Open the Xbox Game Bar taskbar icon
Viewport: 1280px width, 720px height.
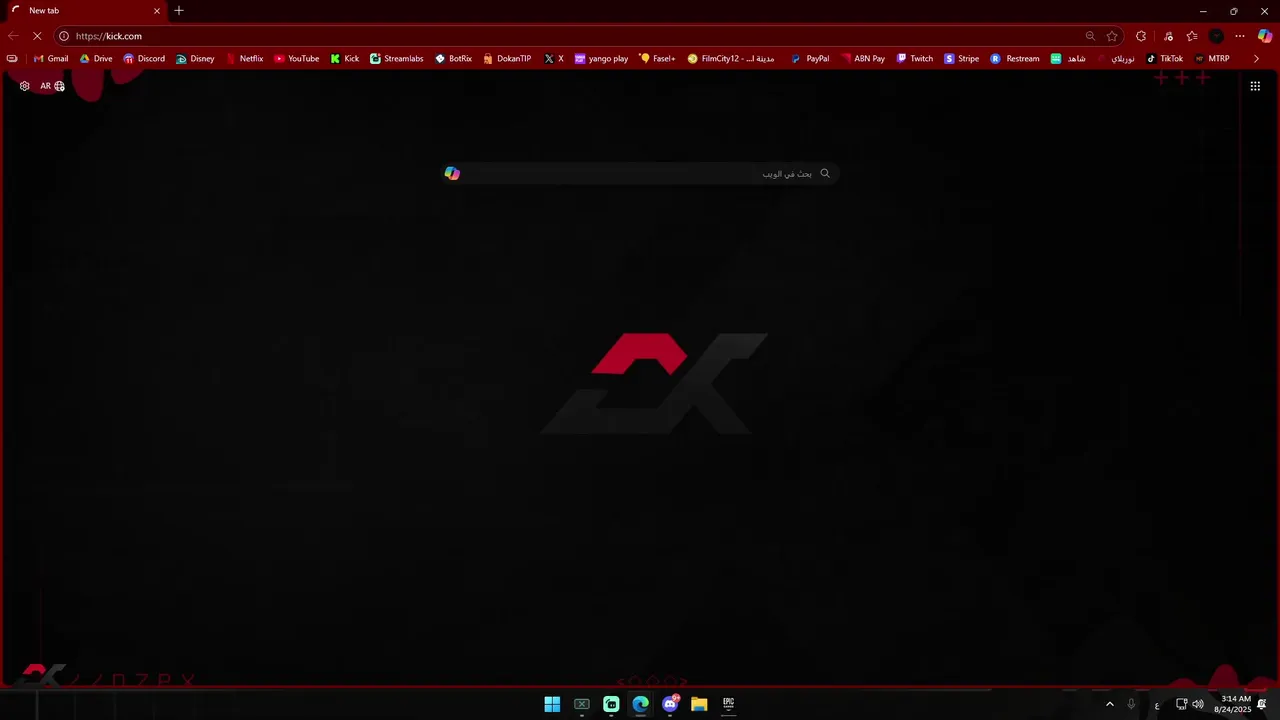tap(582, 704)
